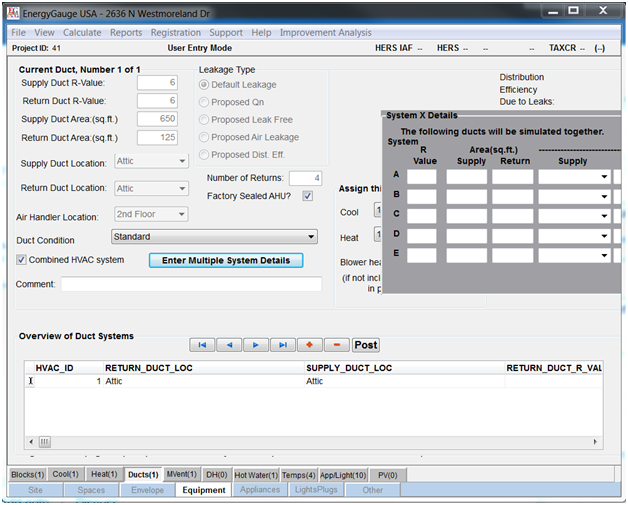Open Improvement Analysis menu
The image size is (628, 505).
point(326,32)
